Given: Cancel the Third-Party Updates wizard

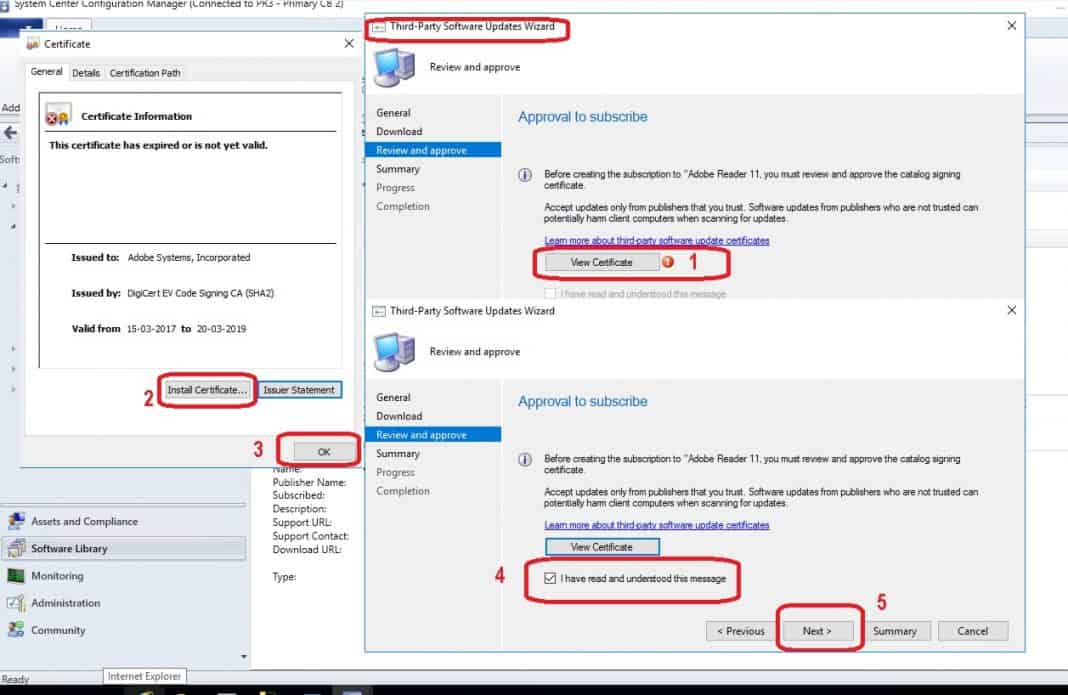Looking at the screenshot, I should click(x=972, y=631).
